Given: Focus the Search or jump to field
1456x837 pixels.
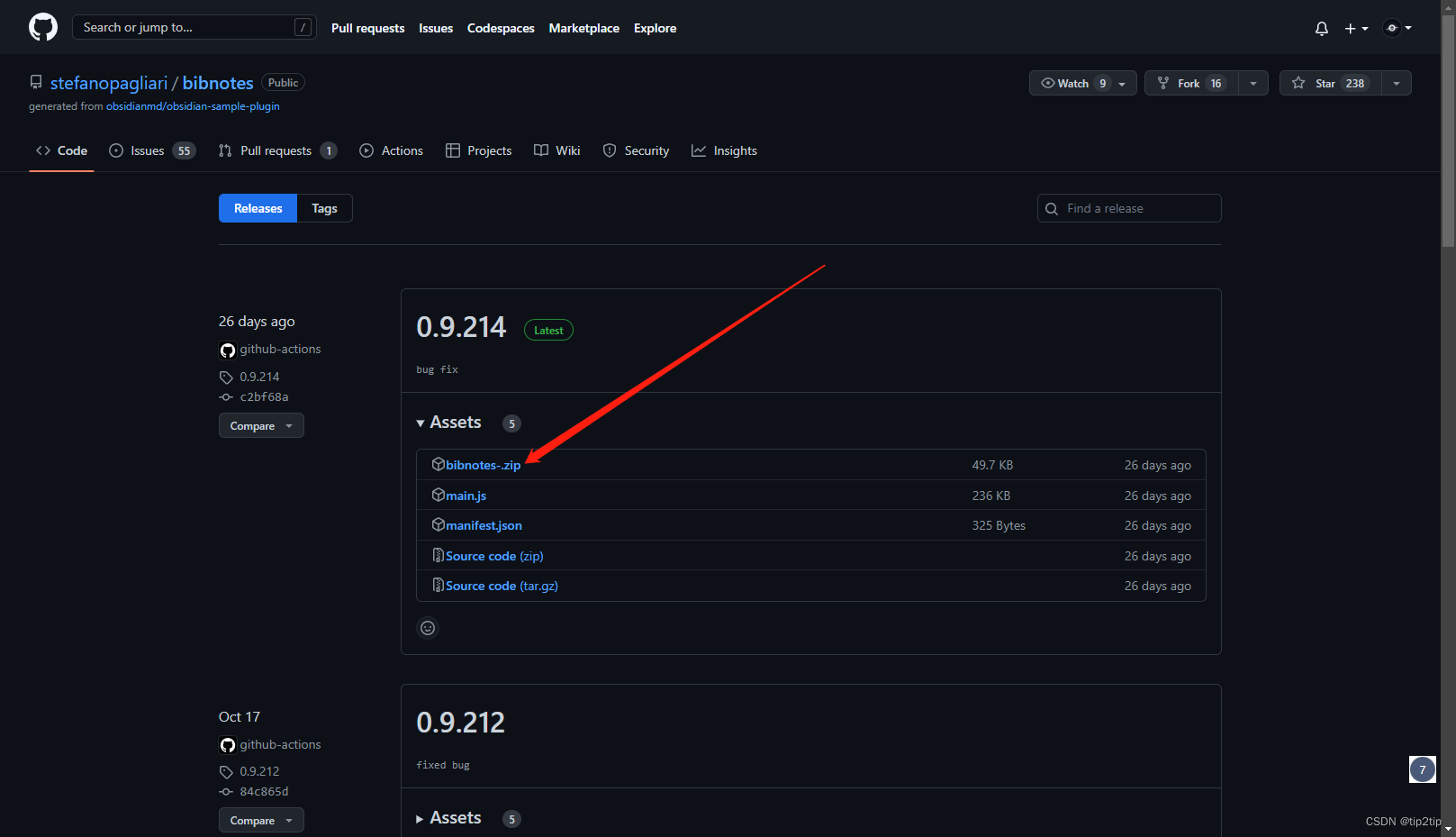Looking at the screenshot, I should tap(194, 27).
